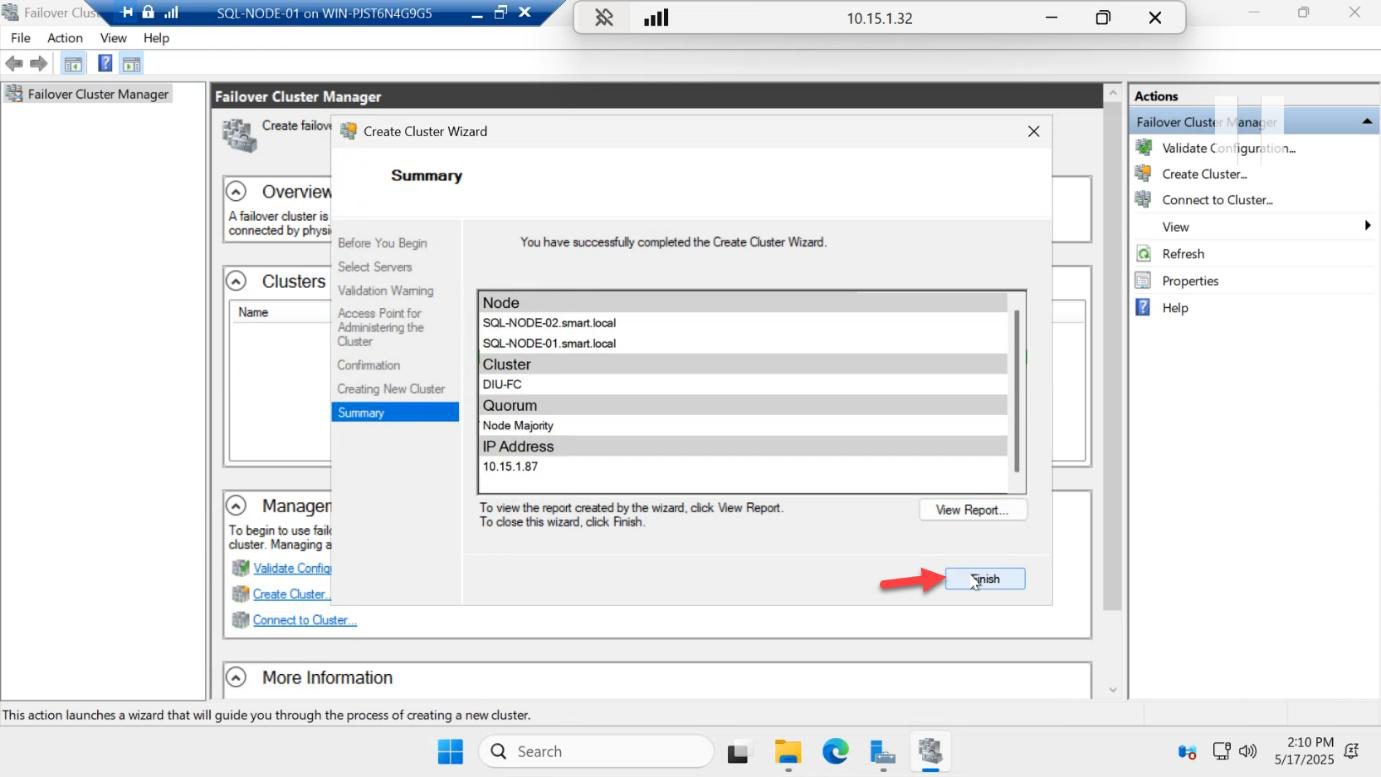1381x777 pixels.
Task: Click Failover Cluster Manager taskbar icon
Action: click(931, 751)
